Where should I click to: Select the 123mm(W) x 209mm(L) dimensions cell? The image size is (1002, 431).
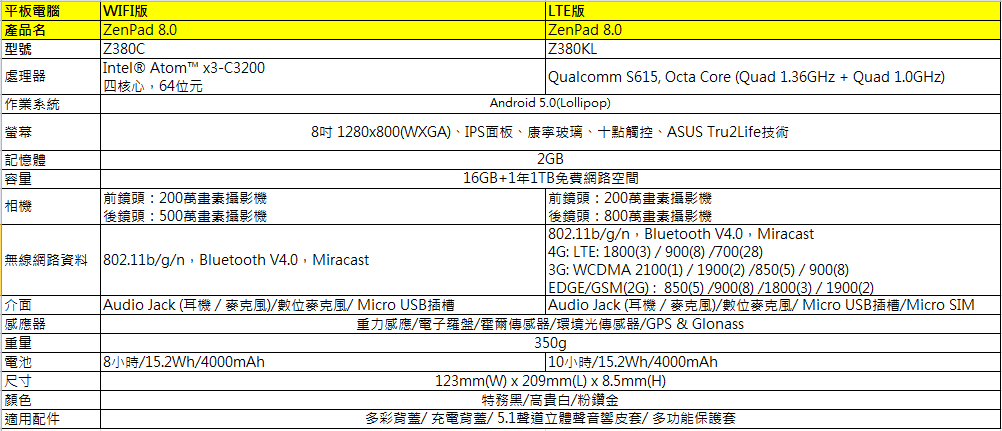click(x=550, y=382)
